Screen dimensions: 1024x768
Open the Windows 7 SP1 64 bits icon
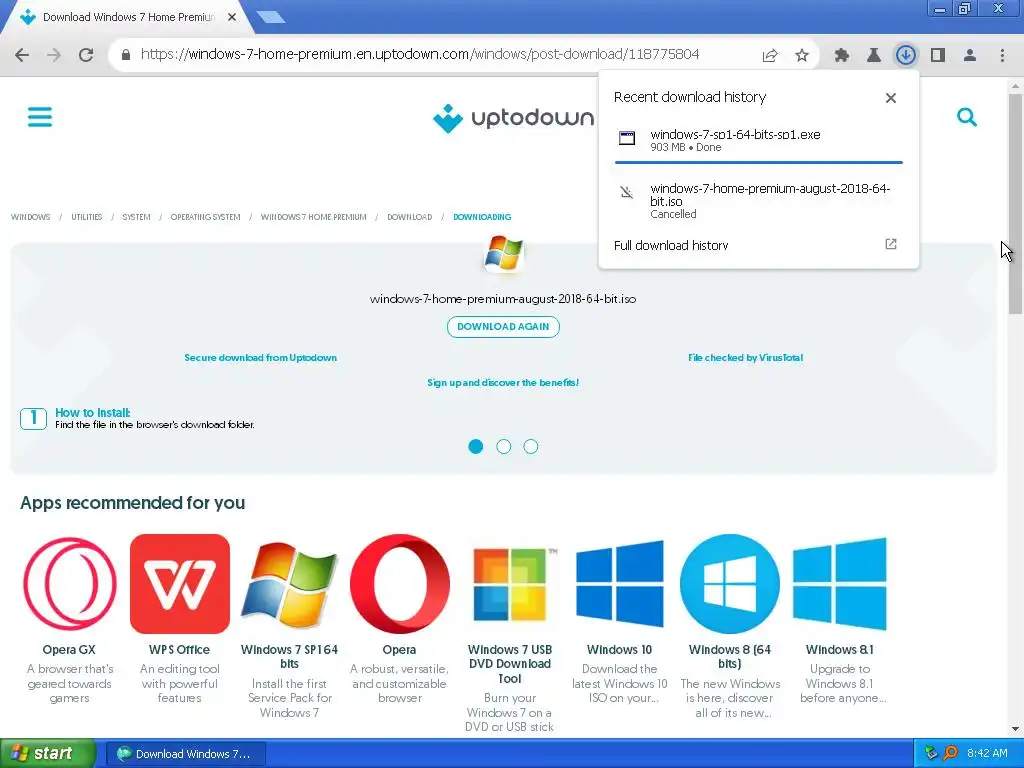289,584
